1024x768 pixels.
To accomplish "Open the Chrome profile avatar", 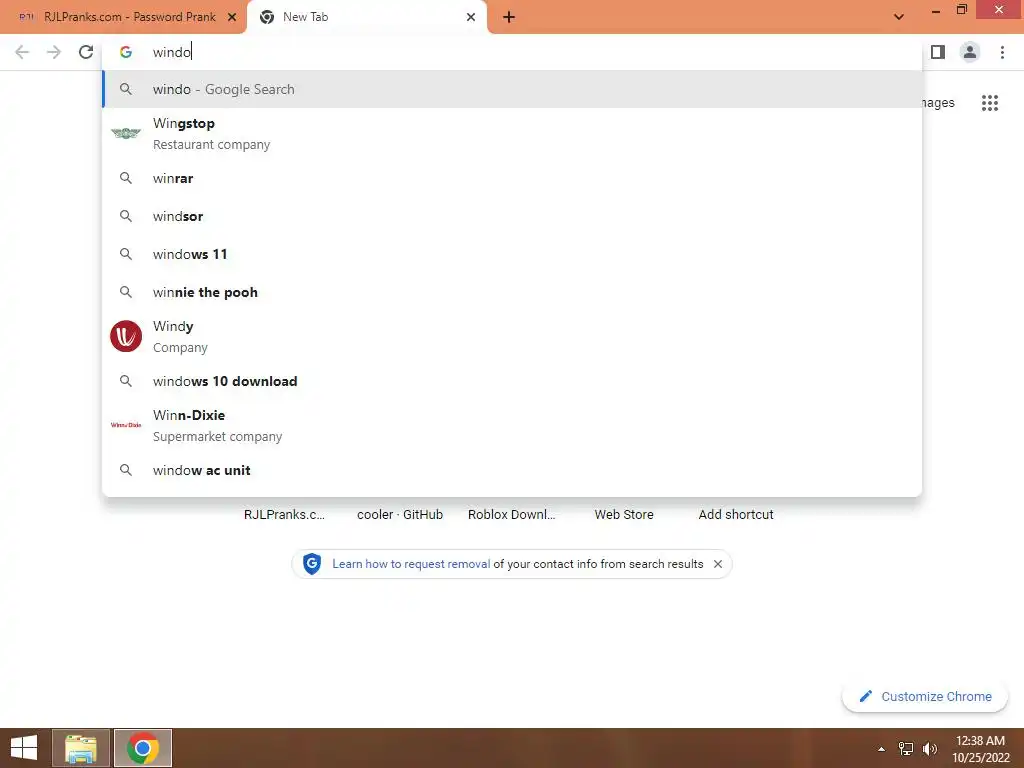I will click(x=970, y=52).
